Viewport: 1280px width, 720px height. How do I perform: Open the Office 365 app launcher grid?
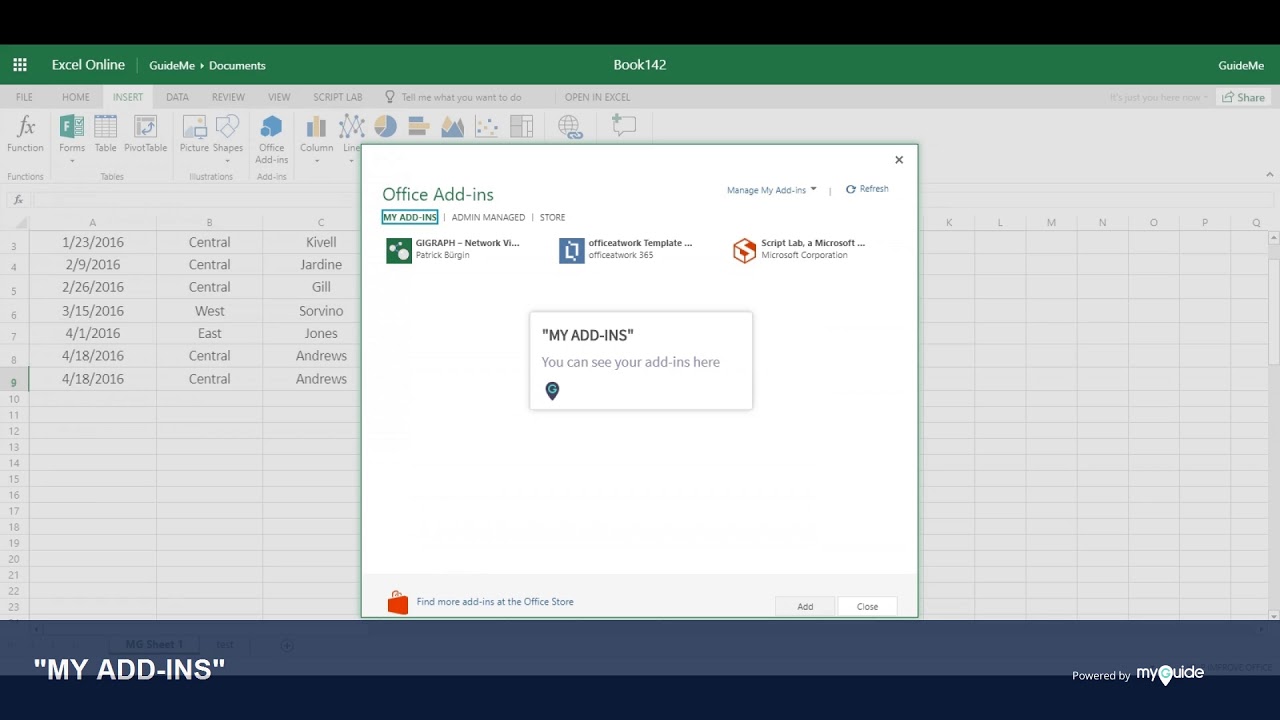click(x=20, y=65)
